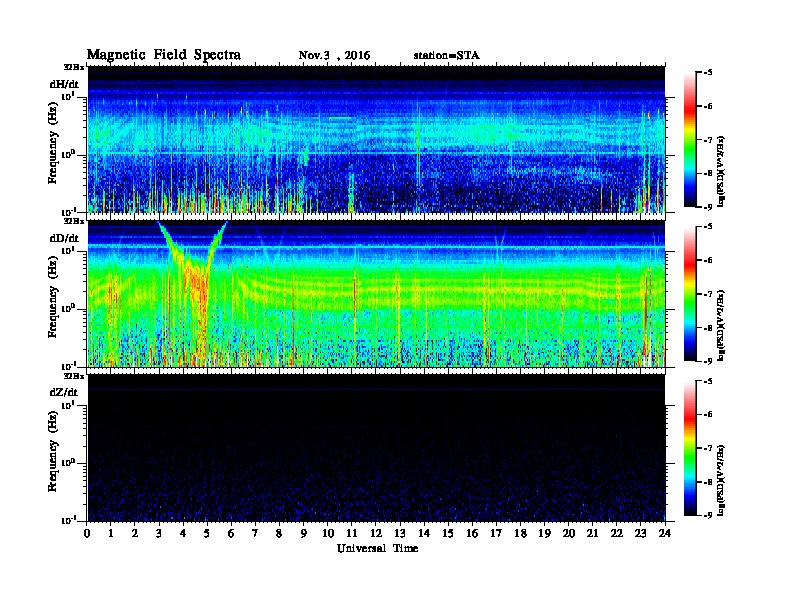Click the "-8" tick on the dD/dt color scale
Screen dimensions: 792x612
click(x=708, y=328)
